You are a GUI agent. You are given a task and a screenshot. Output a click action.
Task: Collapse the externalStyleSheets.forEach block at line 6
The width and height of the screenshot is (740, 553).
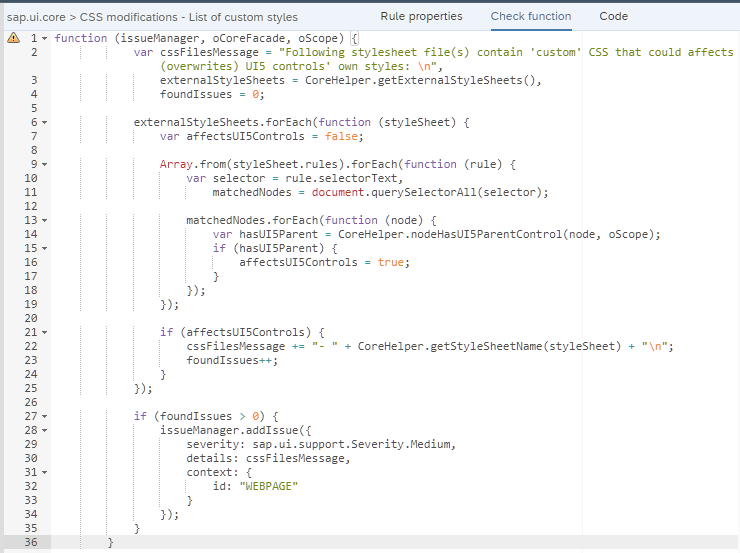pyautogui.click(x=45, y=122)
